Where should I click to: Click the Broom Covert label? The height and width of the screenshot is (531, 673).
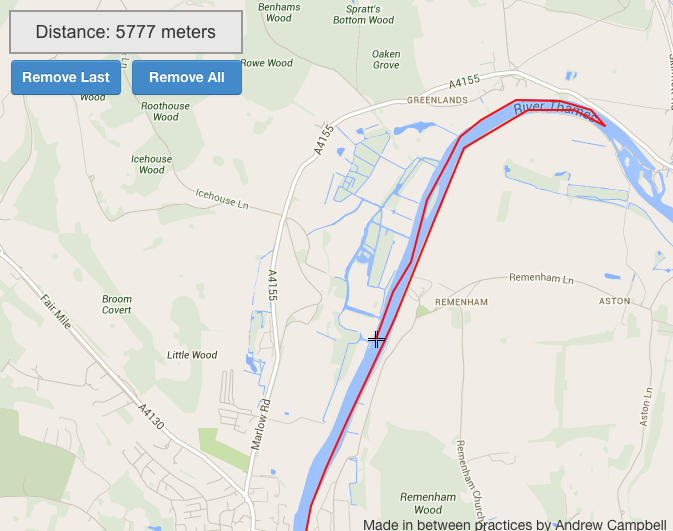coord(117,304)
